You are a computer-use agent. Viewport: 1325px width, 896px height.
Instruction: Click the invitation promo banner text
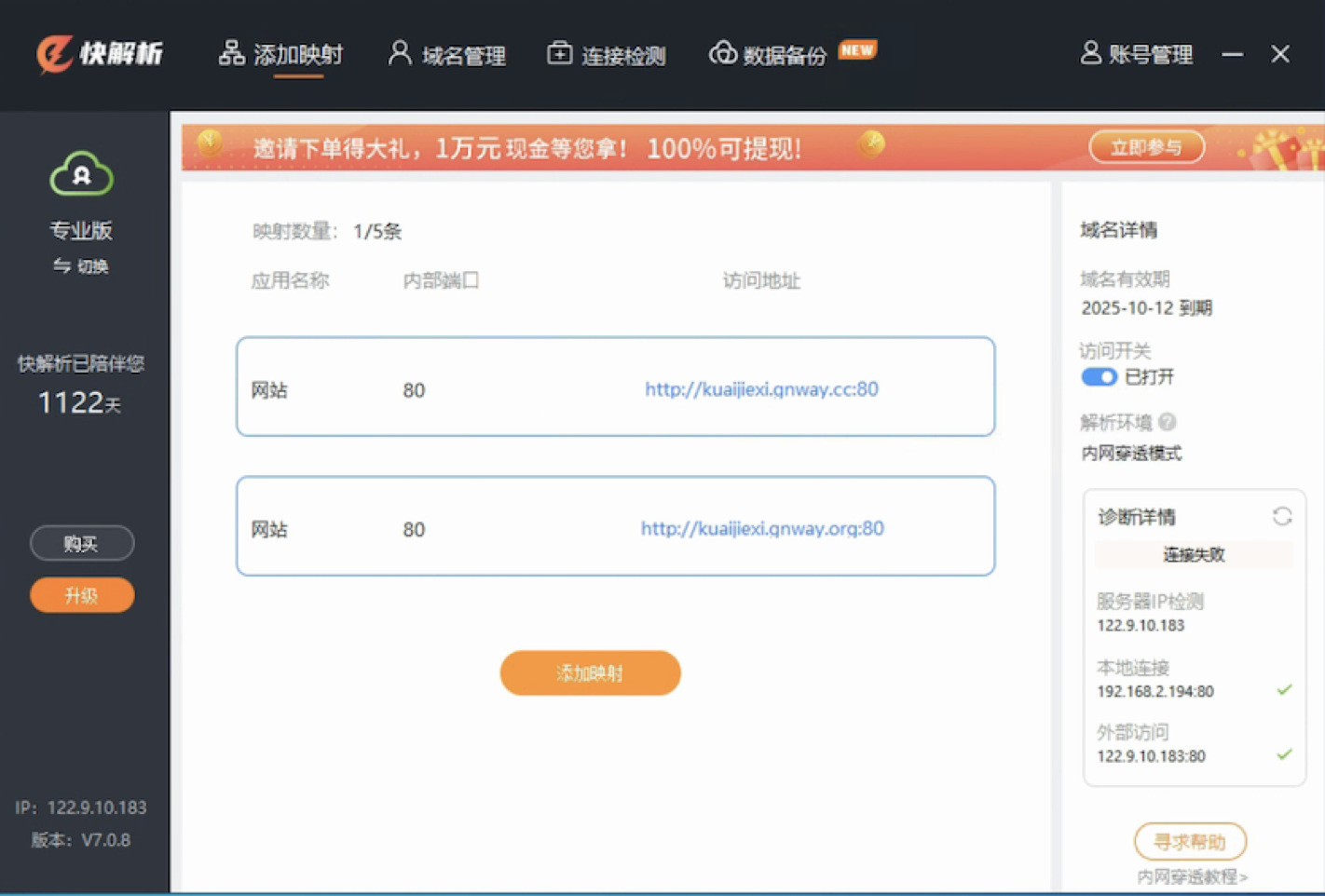tap(527, 148)
